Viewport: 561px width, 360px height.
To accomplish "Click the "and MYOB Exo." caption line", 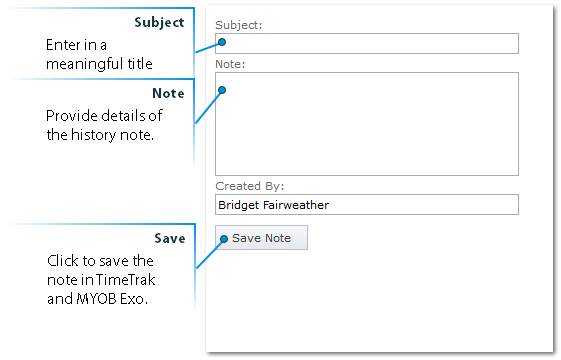I will (x=97, y=298).
